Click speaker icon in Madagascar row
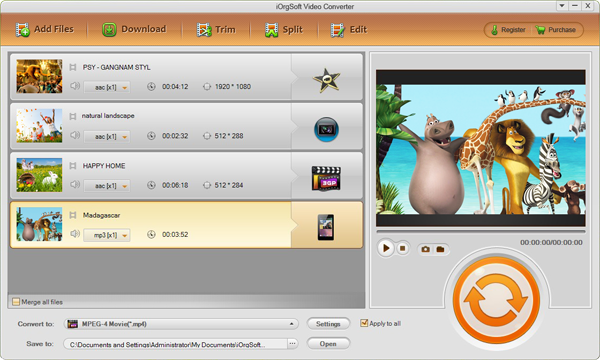The image size is (600, 360). tap(75, 233)
